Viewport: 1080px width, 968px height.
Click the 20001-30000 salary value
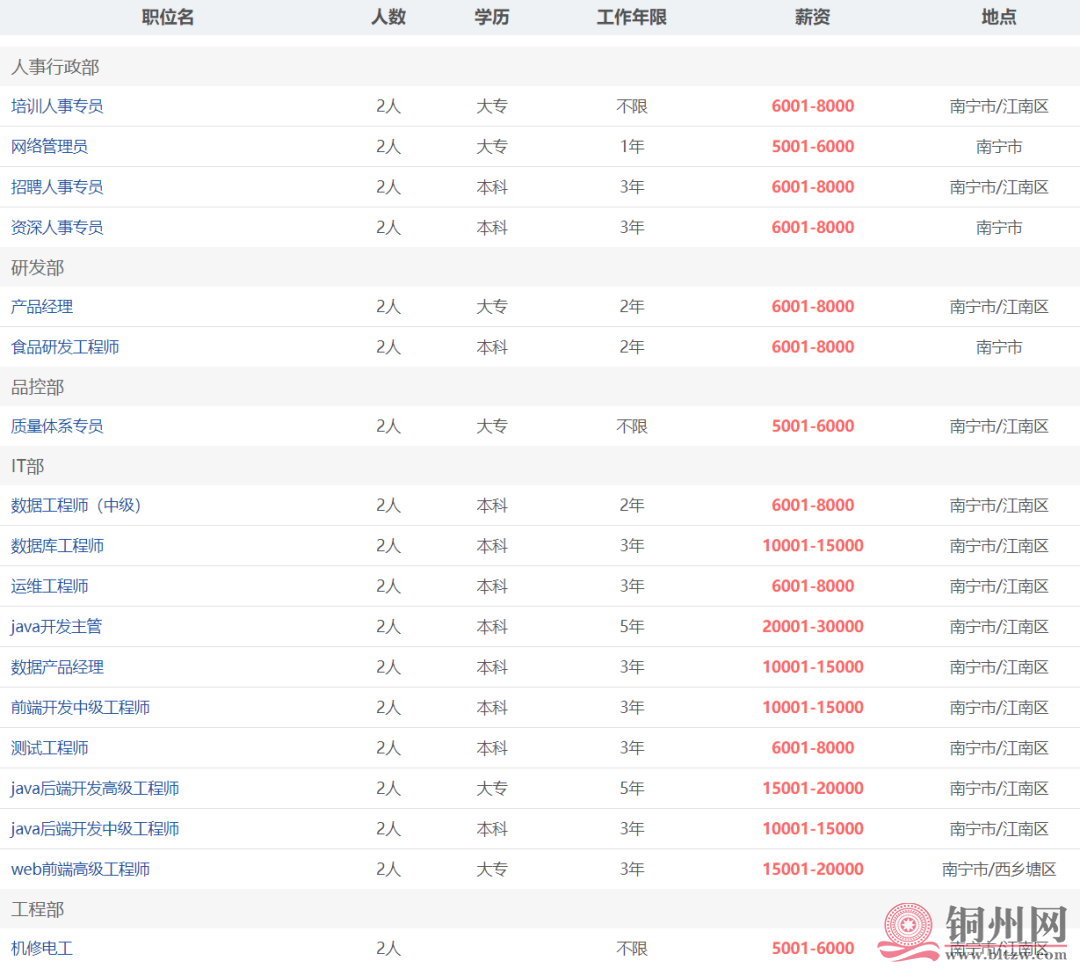click(x=812, y=627)
